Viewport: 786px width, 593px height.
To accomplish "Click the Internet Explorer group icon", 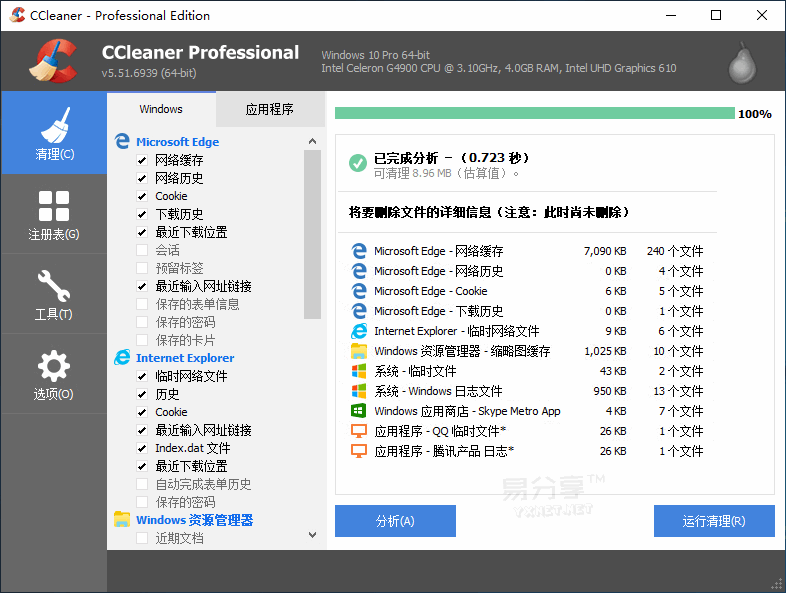I will 122,357.
